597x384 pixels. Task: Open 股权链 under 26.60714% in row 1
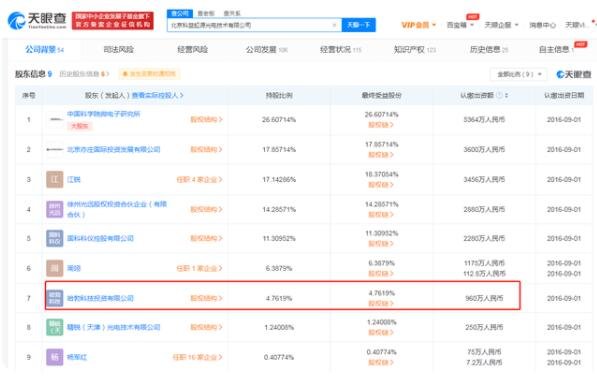(381, 125)
